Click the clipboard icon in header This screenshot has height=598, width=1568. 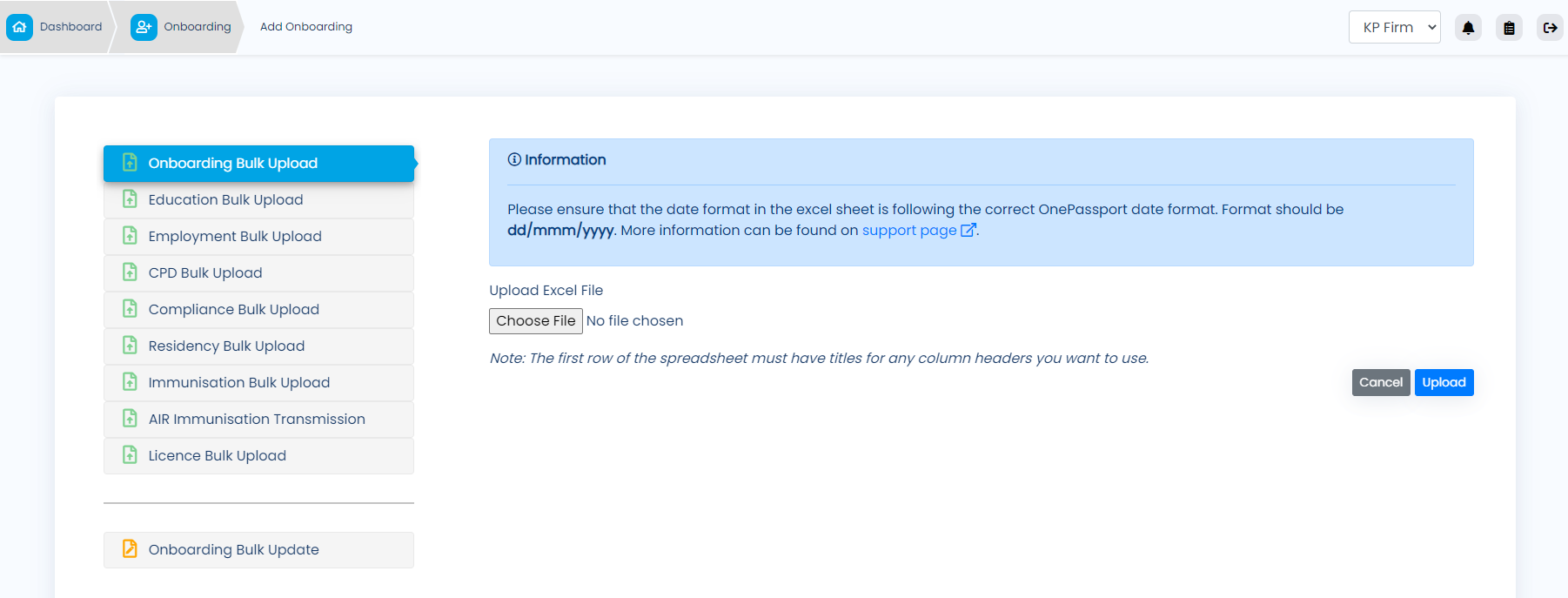1509,28
